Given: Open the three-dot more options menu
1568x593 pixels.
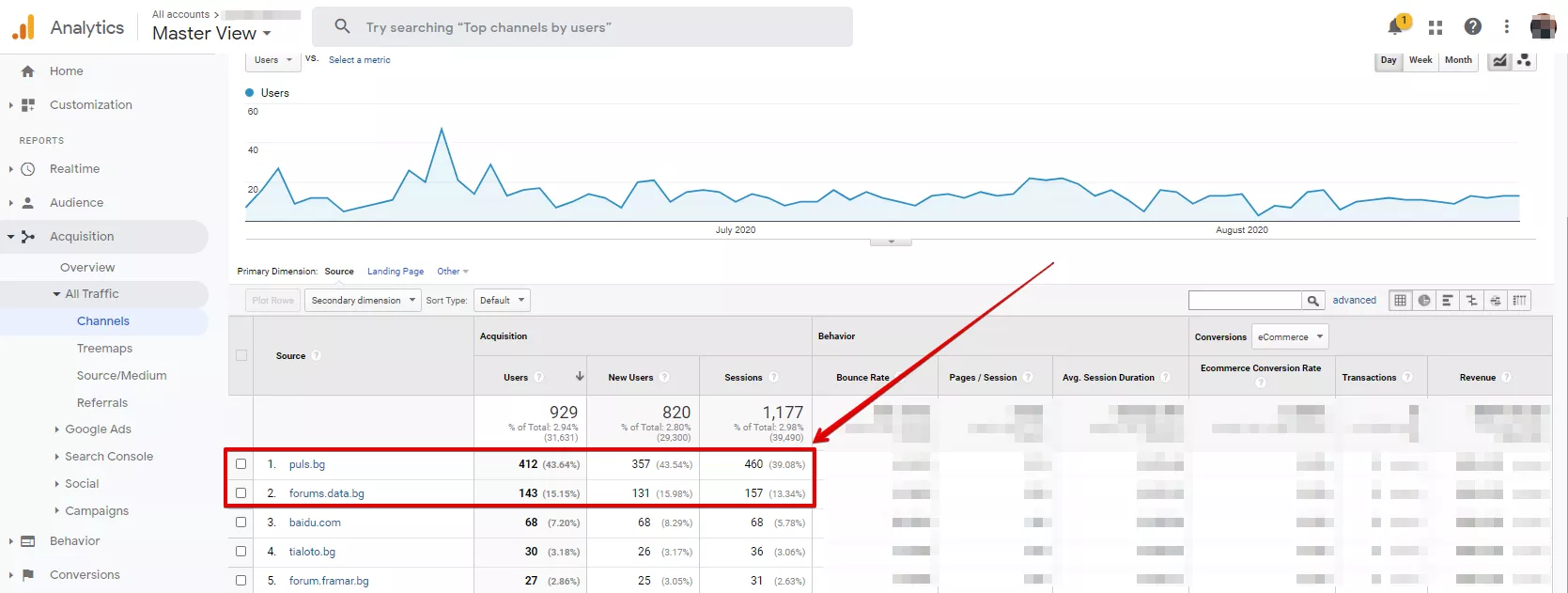Looking at the screenshot, I should click(x=1506, y=26).
